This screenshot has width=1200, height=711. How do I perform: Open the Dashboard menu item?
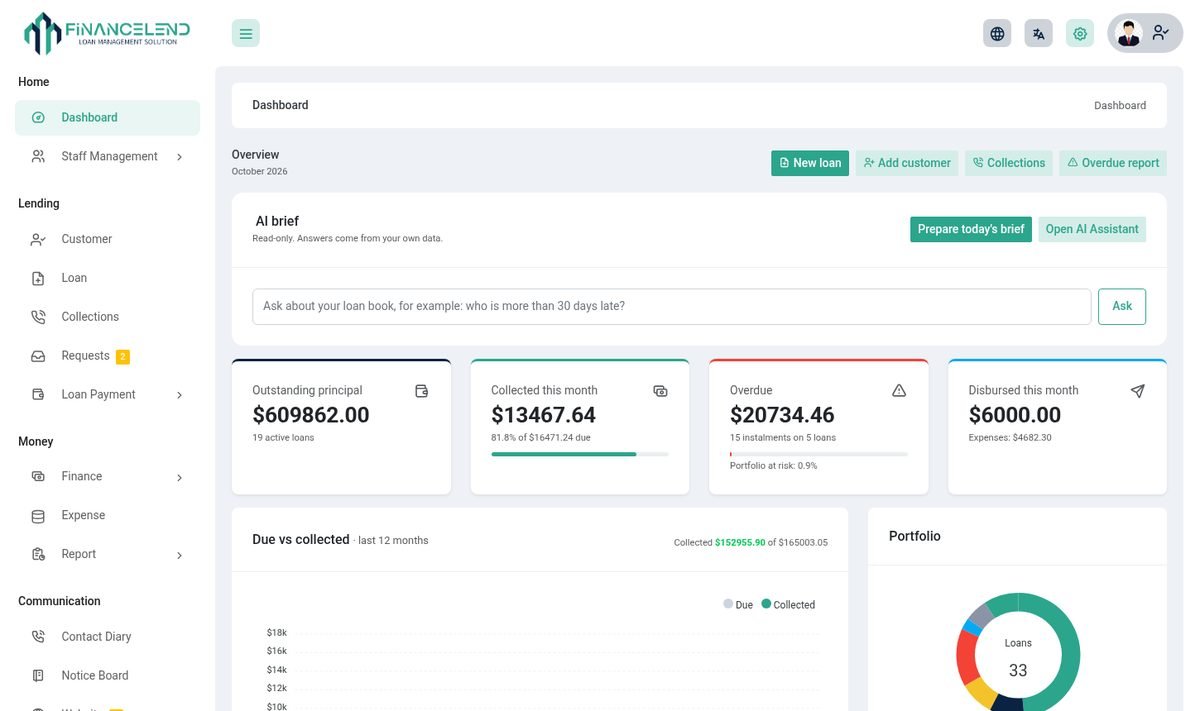coord(107,117)
